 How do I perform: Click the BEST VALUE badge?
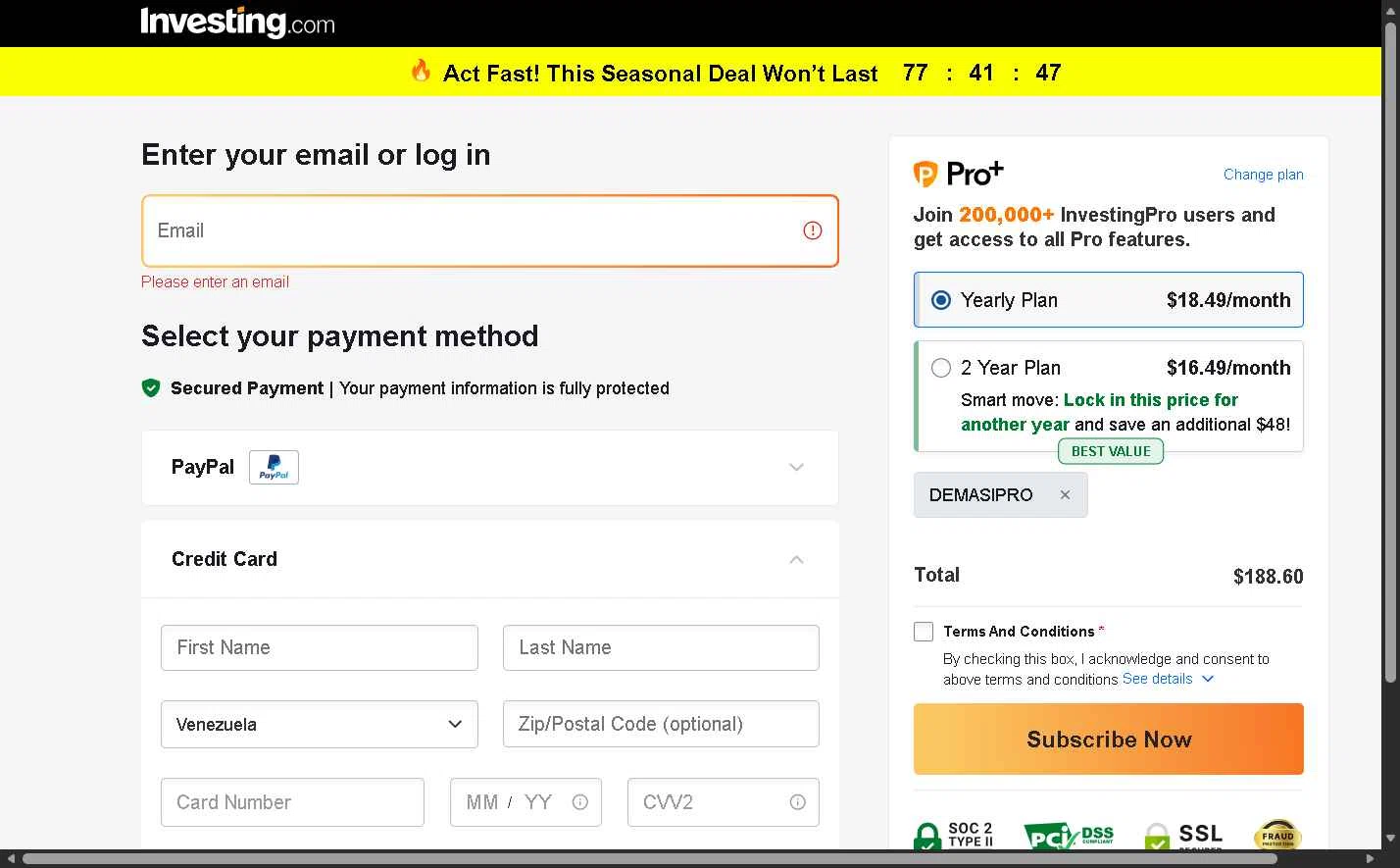pyautogui.click(x=1111, y=451)
